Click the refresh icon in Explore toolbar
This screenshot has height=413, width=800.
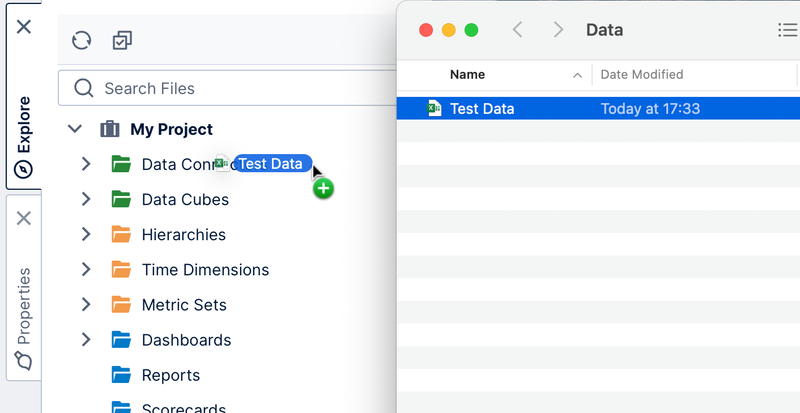point(82,40)
